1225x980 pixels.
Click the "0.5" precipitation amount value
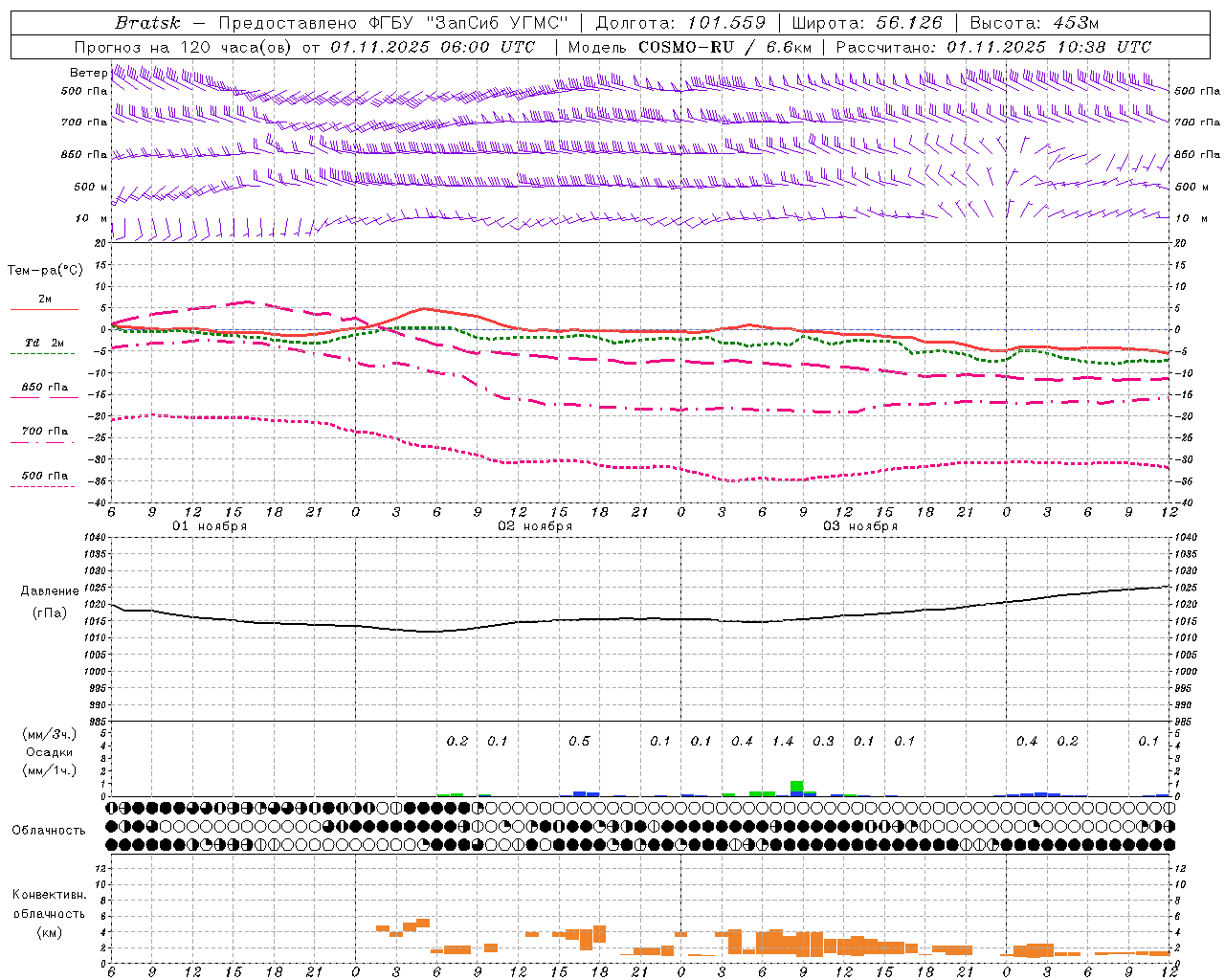[579, 741]
